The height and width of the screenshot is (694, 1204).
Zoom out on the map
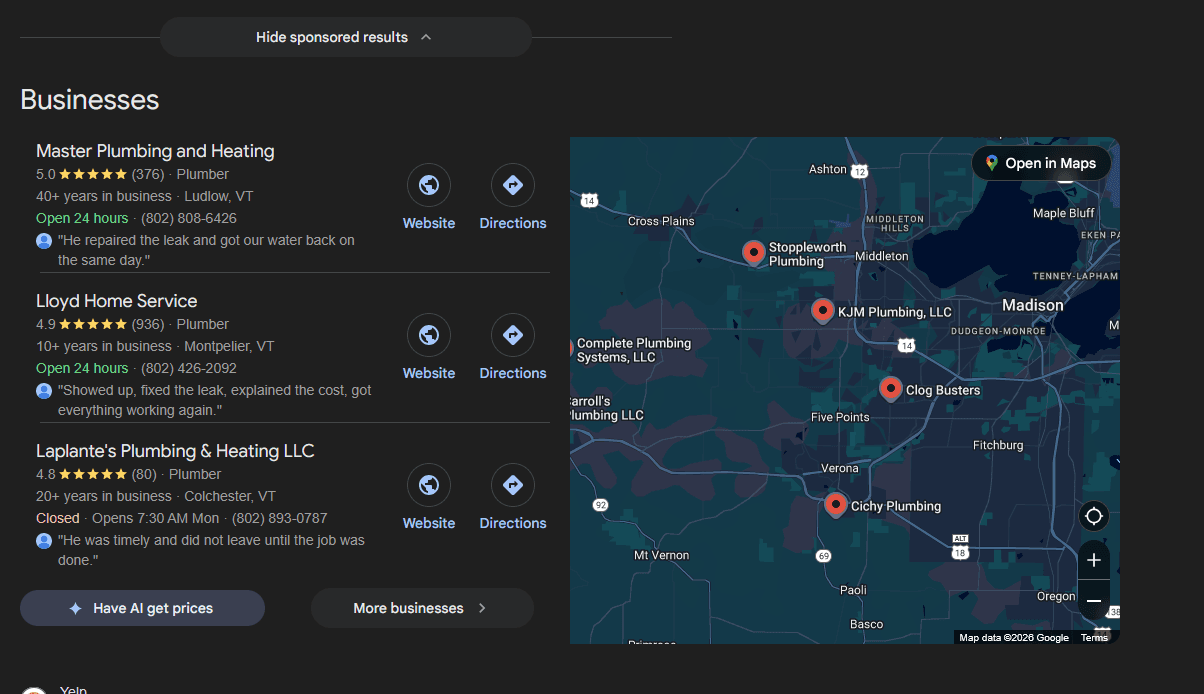point(1093,601)
